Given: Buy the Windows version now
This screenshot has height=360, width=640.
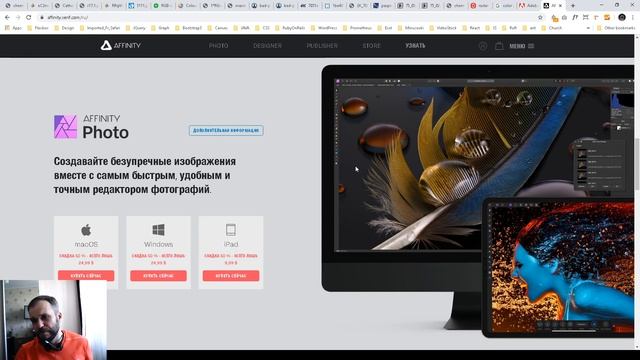Looking at the screenshot, I should pos(158,276).
